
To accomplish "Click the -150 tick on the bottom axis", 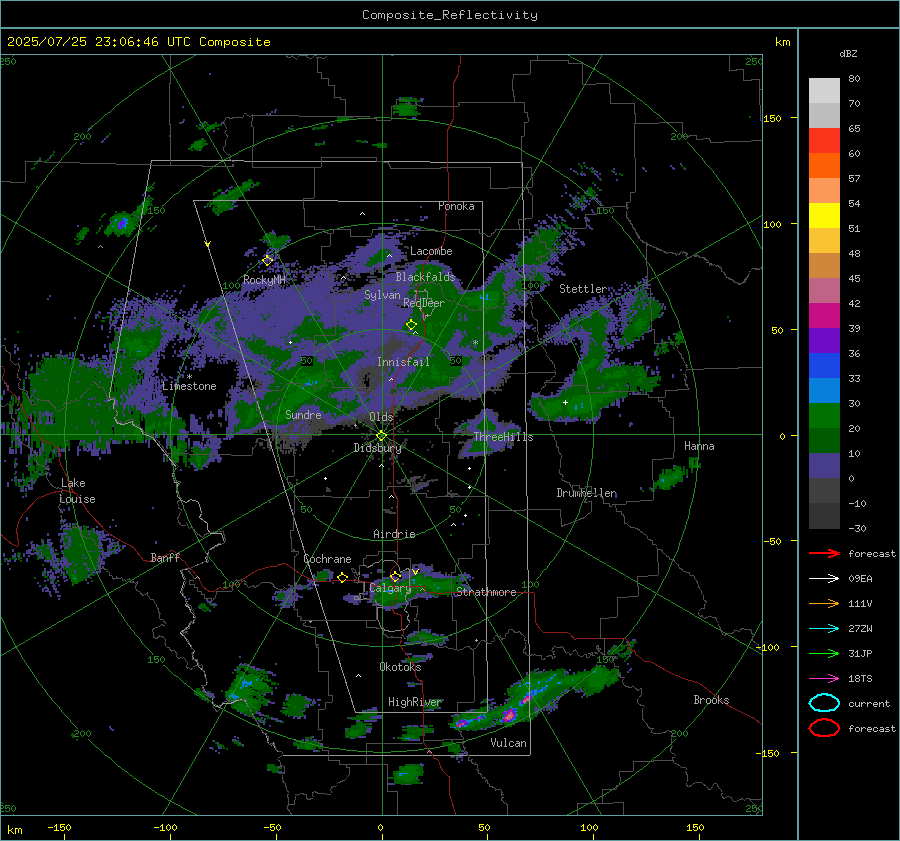I will point(59,827).
